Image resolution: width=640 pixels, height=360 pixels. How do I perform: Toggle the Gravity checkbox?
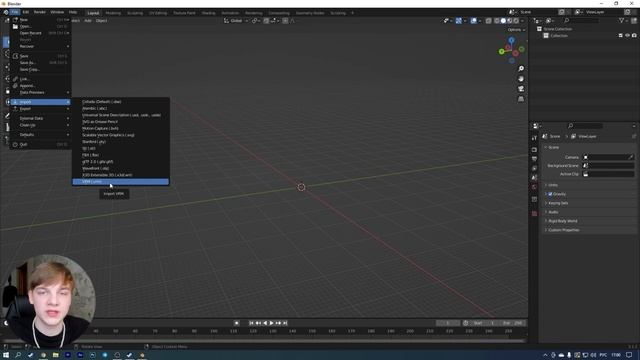point(550,194)
